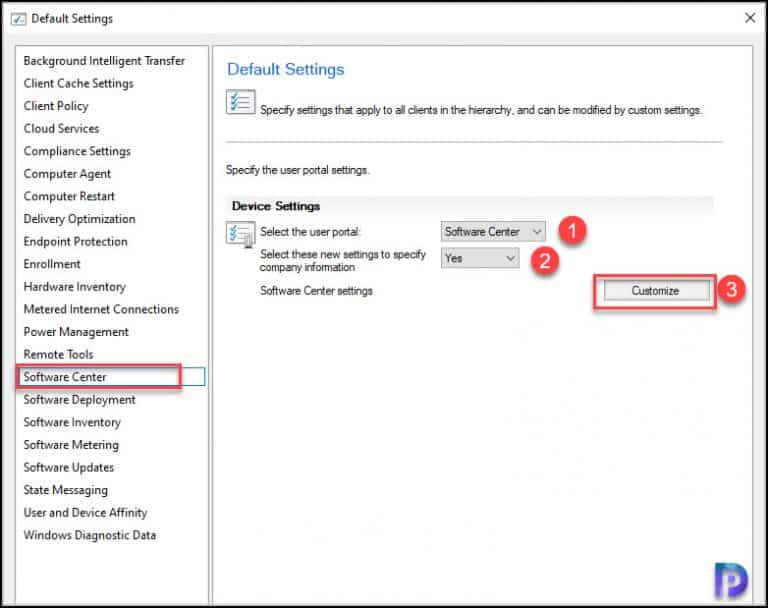Select Power Management
768x608 pixels.
click(76, 332)
